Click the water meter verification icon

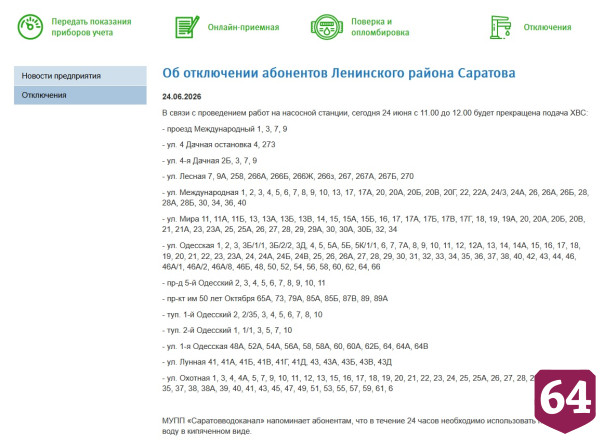[326, 27]
